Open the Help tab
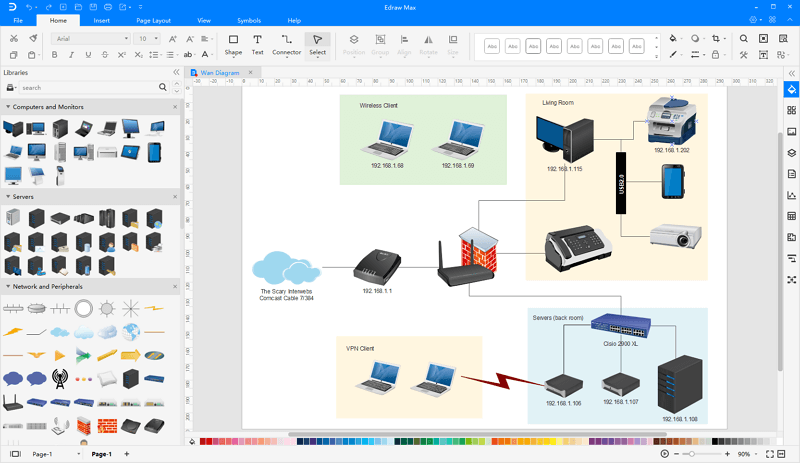 coord(294,20)
